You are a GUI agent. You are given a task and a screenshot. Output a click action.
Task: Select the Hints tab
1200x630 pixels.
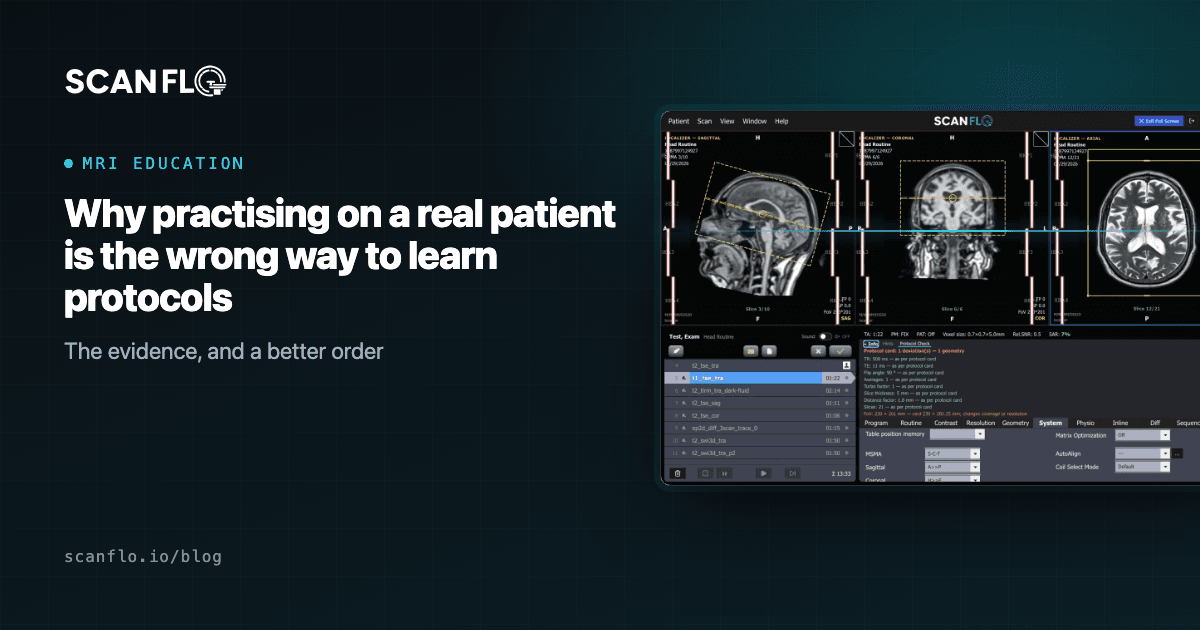[888, 343]
